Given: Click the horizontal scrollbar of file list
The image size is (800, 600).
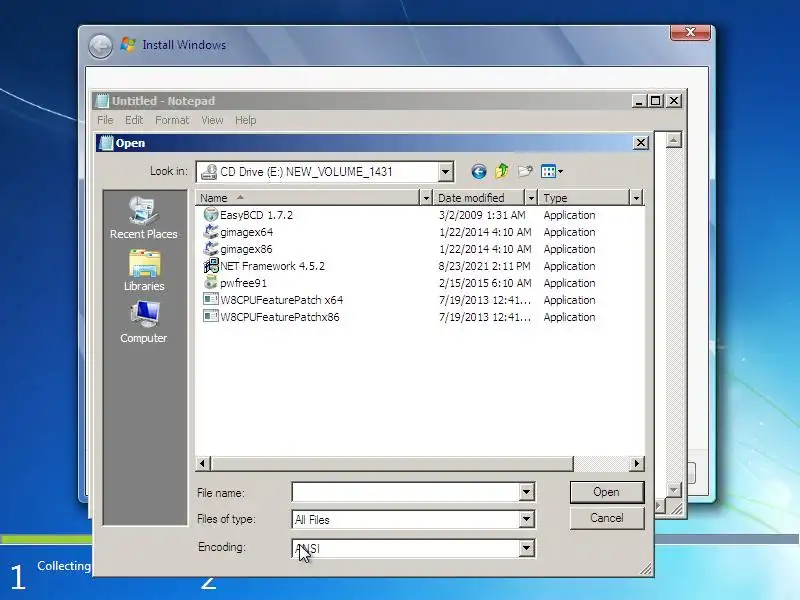Looking at the screenshot, I should click(x=392, y=463).
